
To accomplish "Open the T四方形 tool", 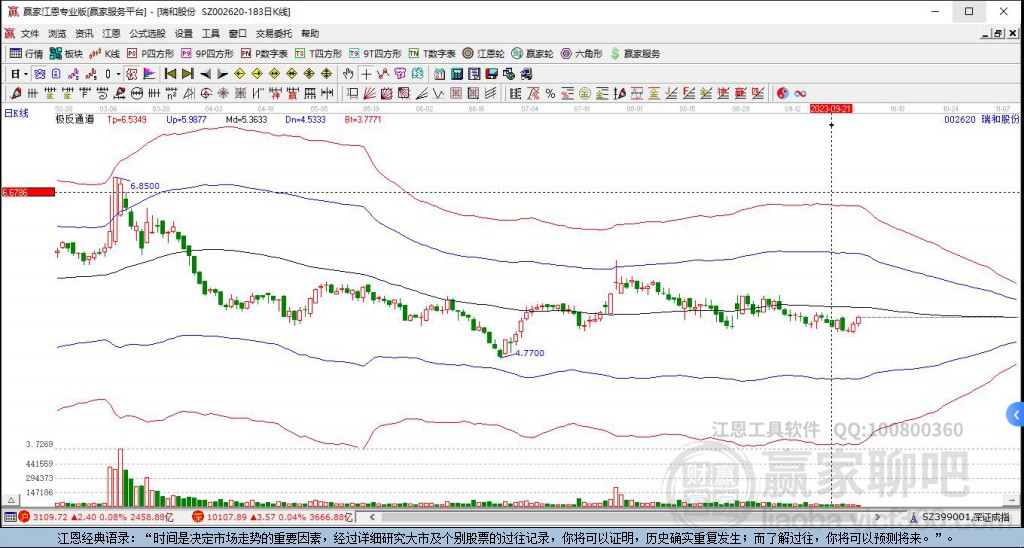I will click(x=319, y=54).
